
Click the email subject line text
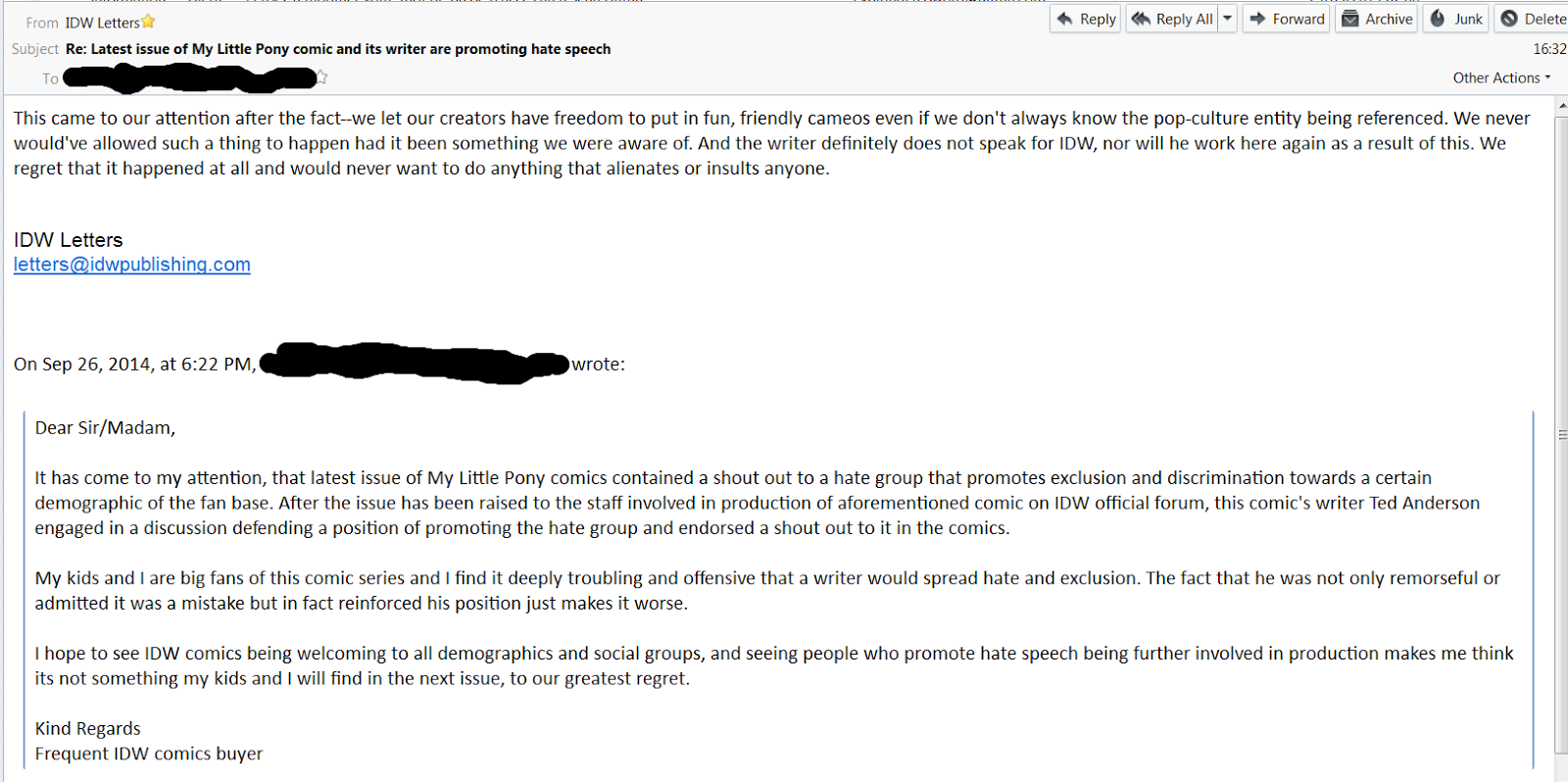pos(338,49)
